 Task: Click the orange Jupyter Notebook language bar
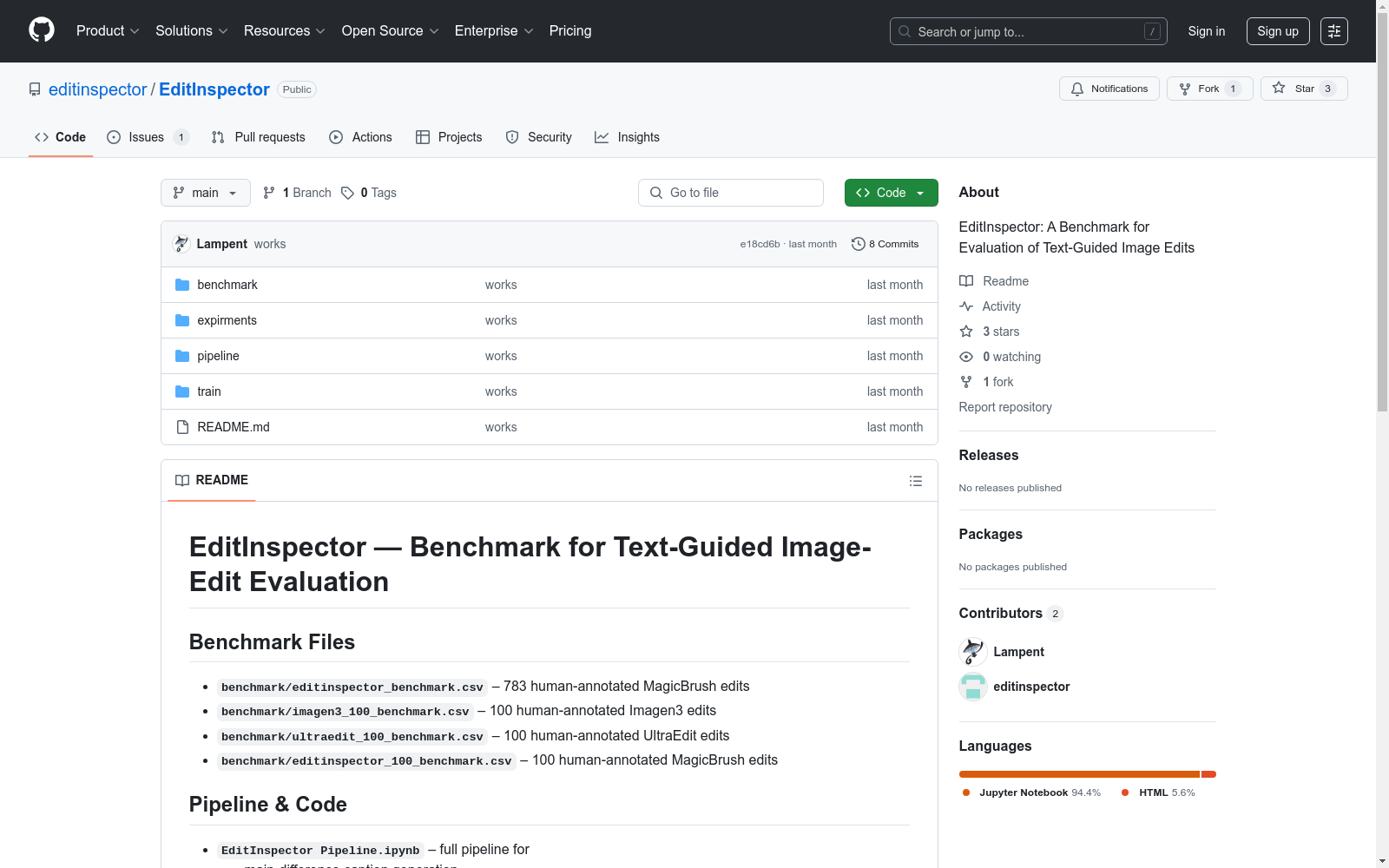[1079, 774]
